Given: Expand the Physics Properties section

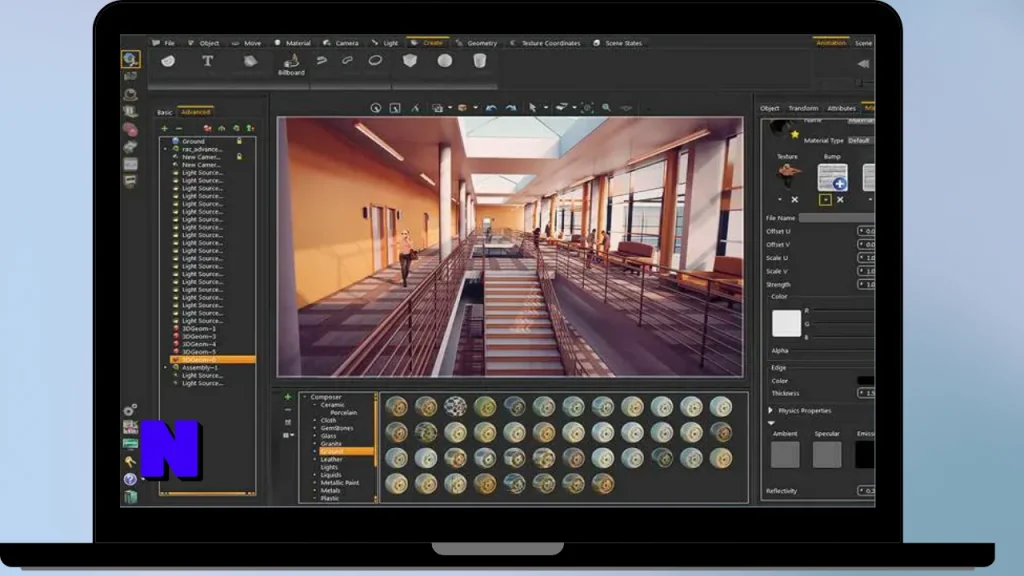Looking at the screenshot, I should 771,411.
